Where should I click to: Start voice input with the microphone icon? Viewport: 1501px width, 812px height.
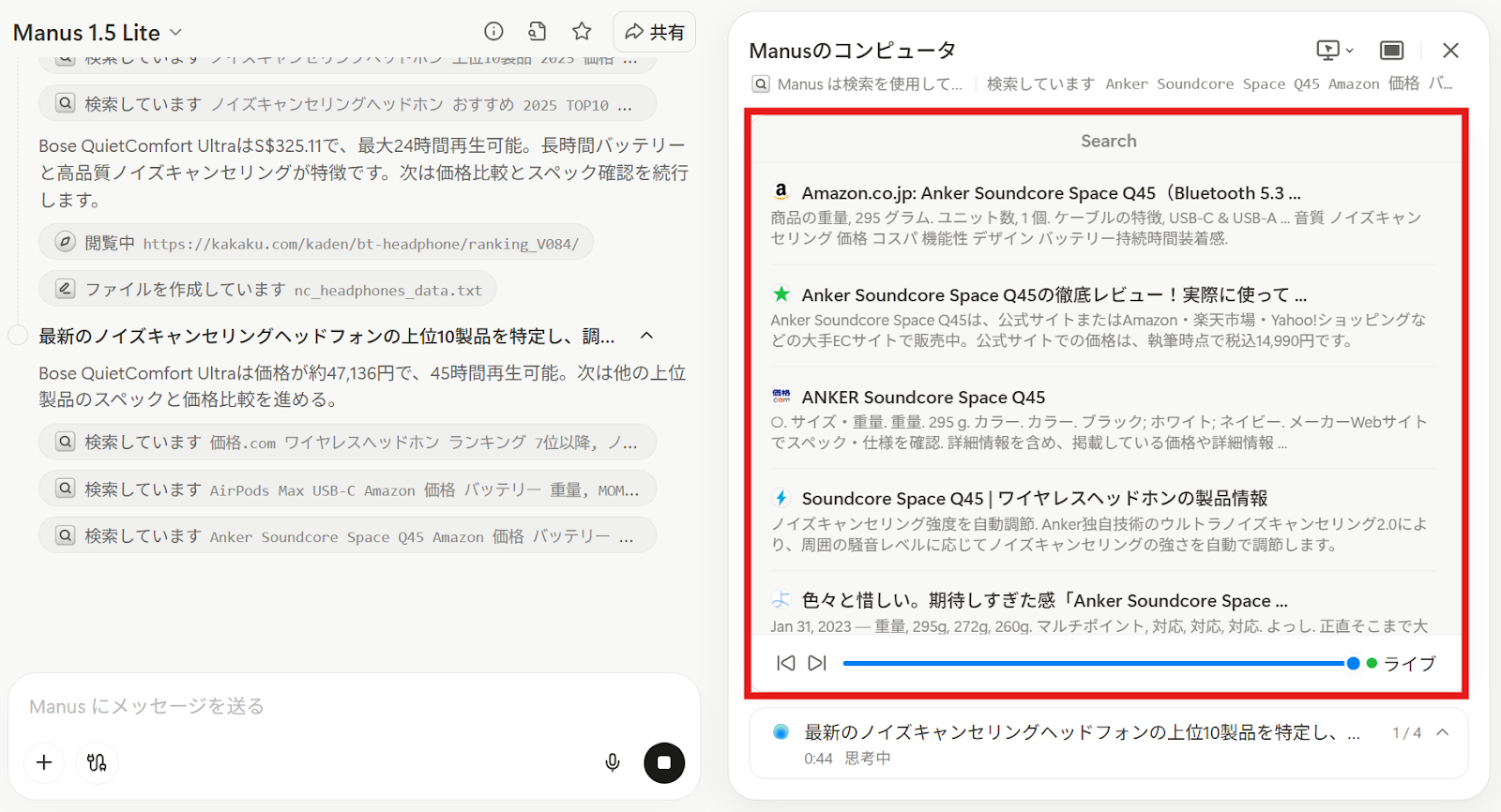click(613, 762)
